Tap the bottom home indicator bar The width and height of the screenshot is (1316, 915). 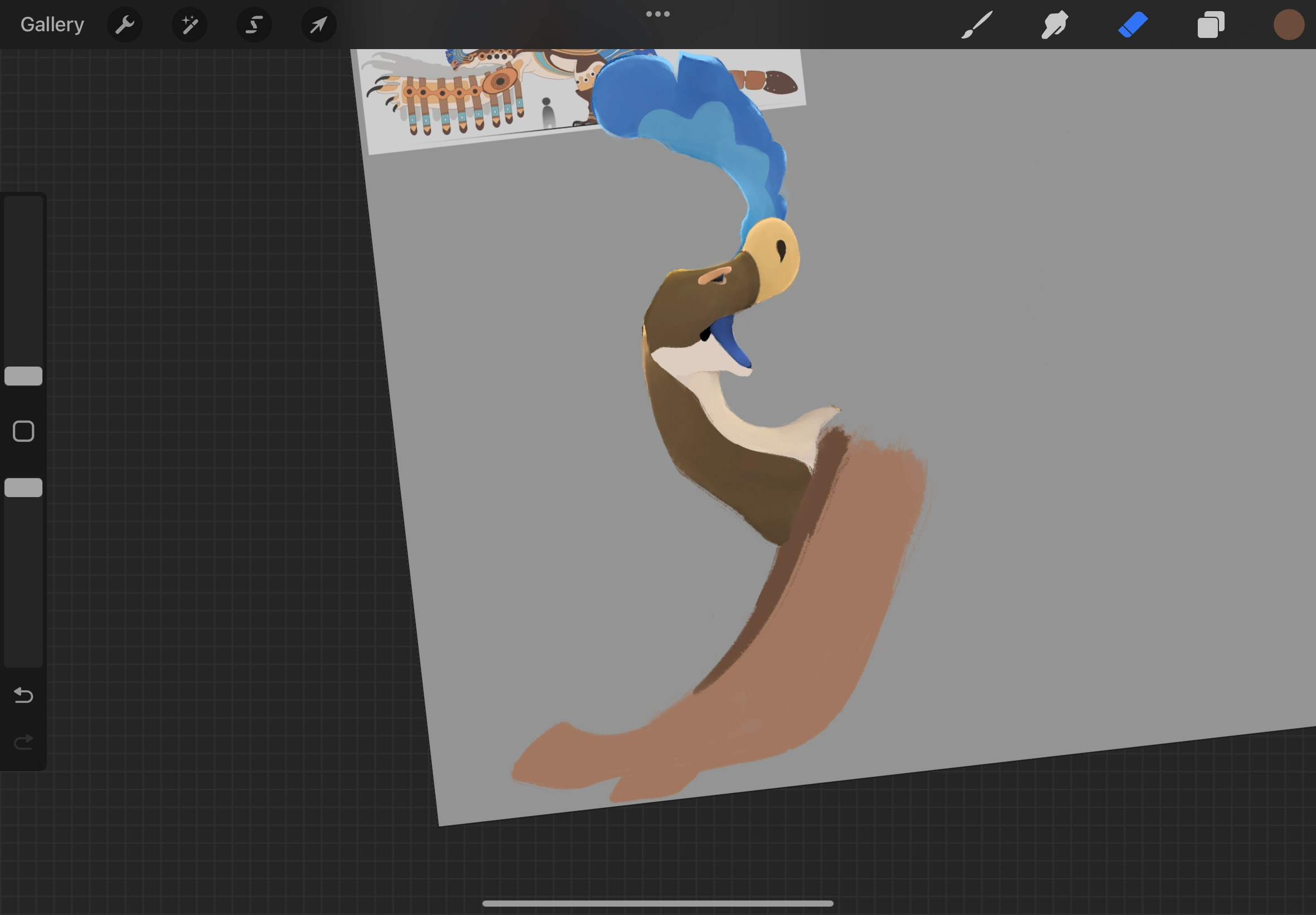[657, 903]
